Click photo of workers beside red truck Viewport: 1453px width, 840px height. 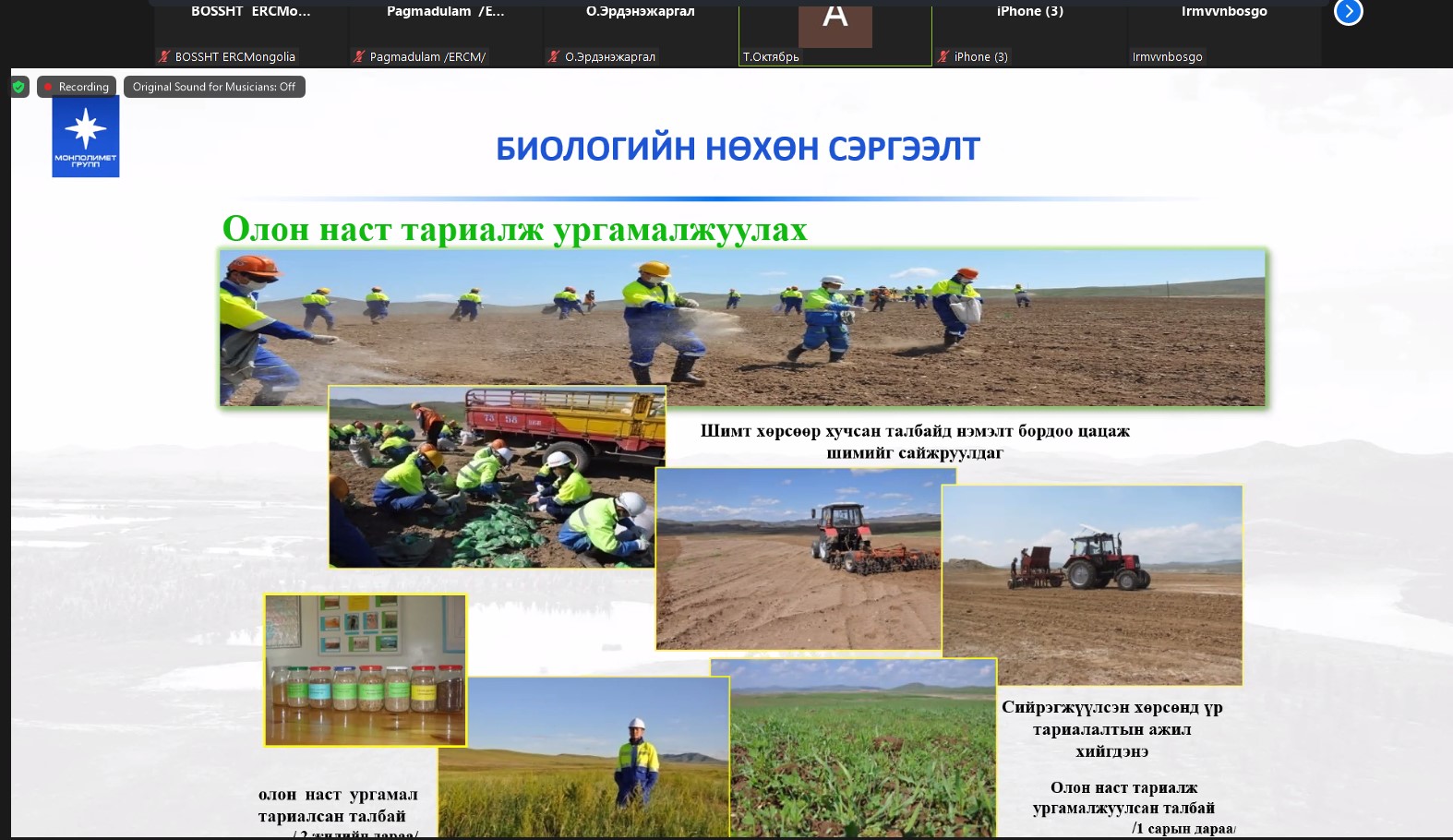pyautogui.click(x=498, y=476)
